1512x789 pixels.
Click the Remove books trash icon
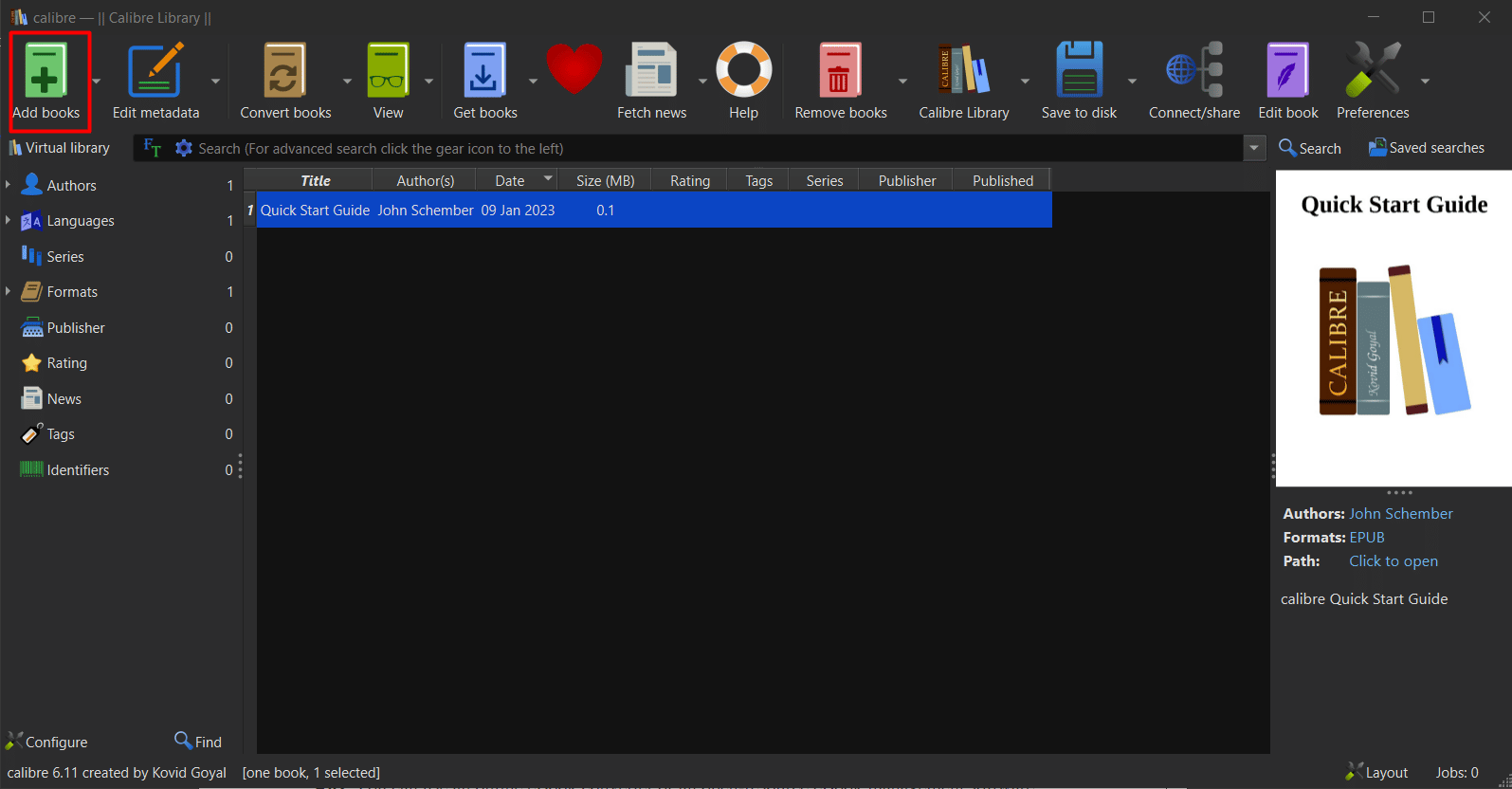point(840,70)
